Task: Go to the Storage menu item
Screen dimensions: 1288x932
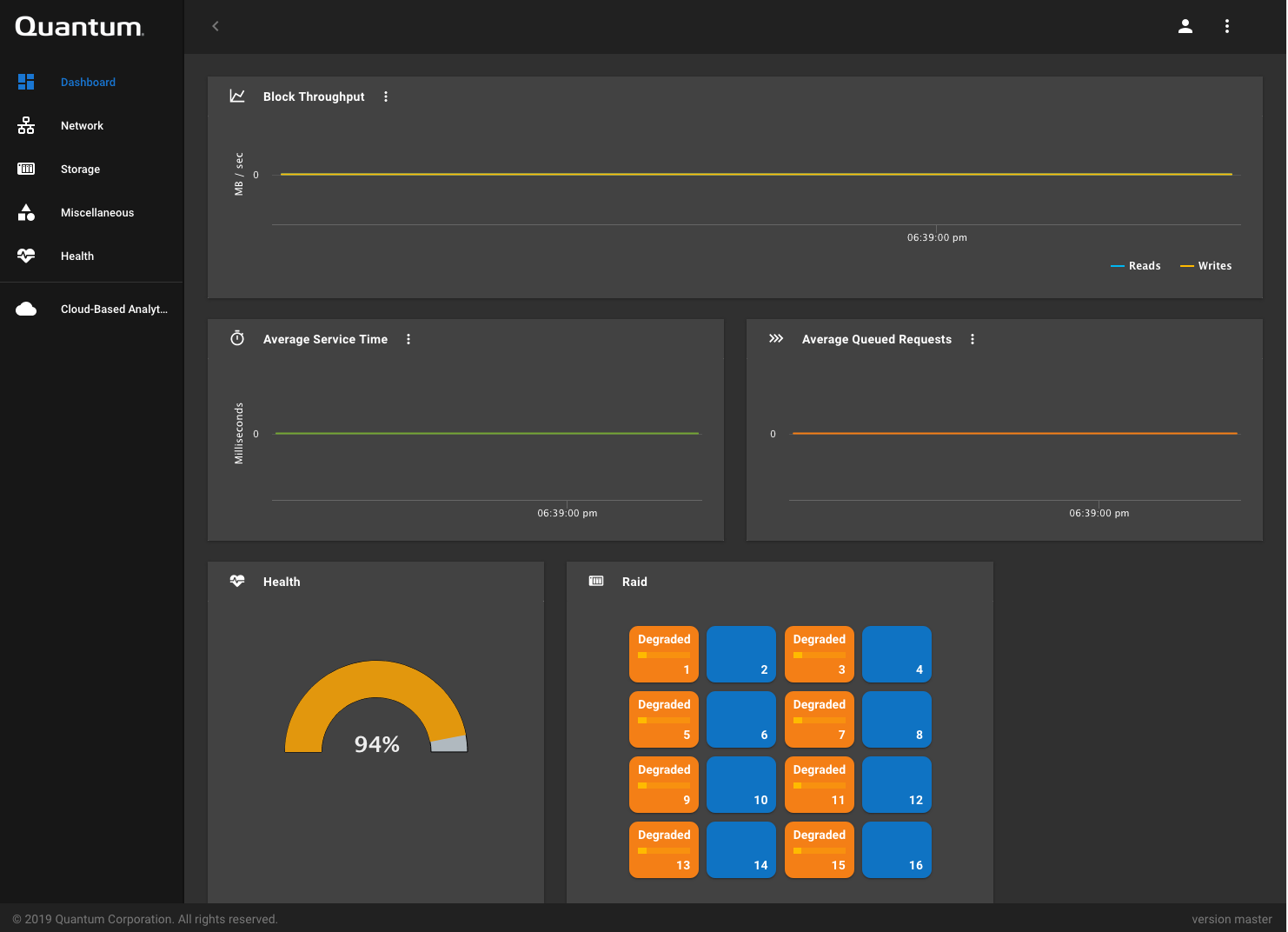Action: click(x=80, y=169)
